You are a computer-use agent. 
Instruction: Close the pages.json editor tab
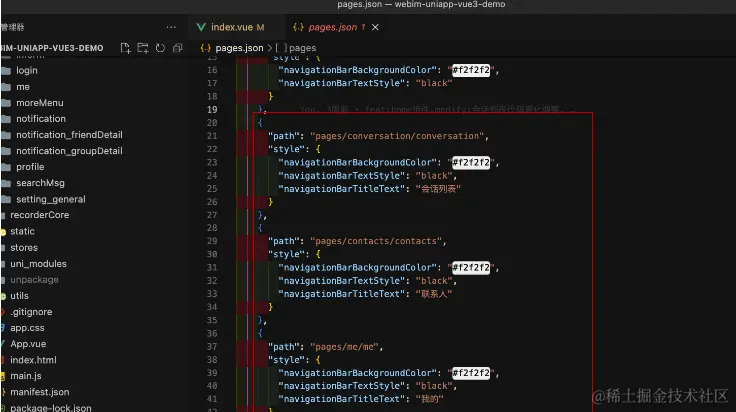click(x=375, y=27)
